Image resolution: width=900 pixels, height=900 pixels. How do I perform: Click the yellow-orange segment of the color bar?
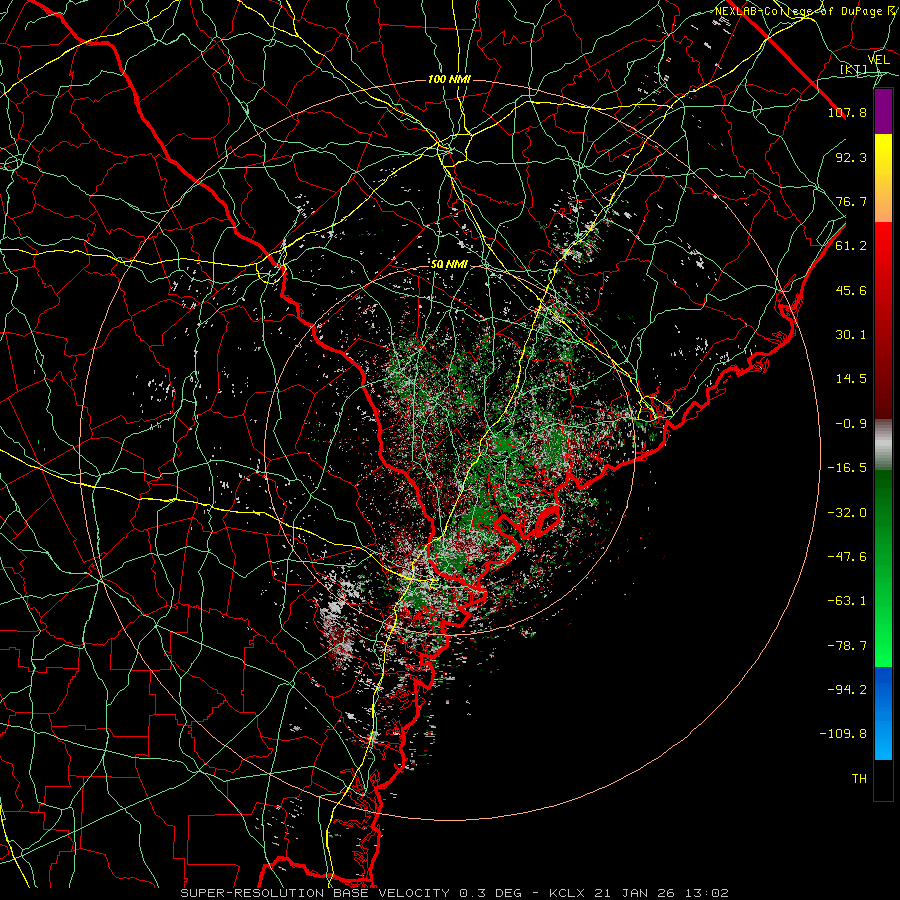883,178
